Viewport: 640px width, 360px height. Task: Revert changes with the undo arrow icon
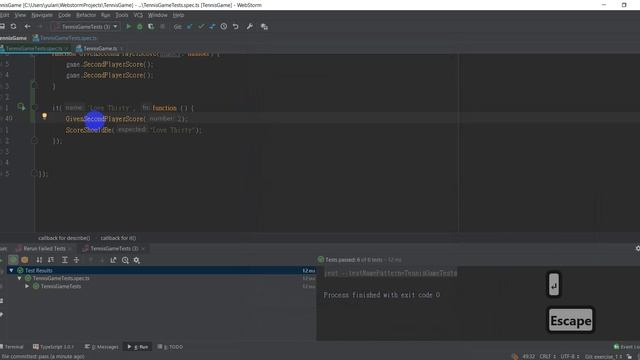[236, 27]
